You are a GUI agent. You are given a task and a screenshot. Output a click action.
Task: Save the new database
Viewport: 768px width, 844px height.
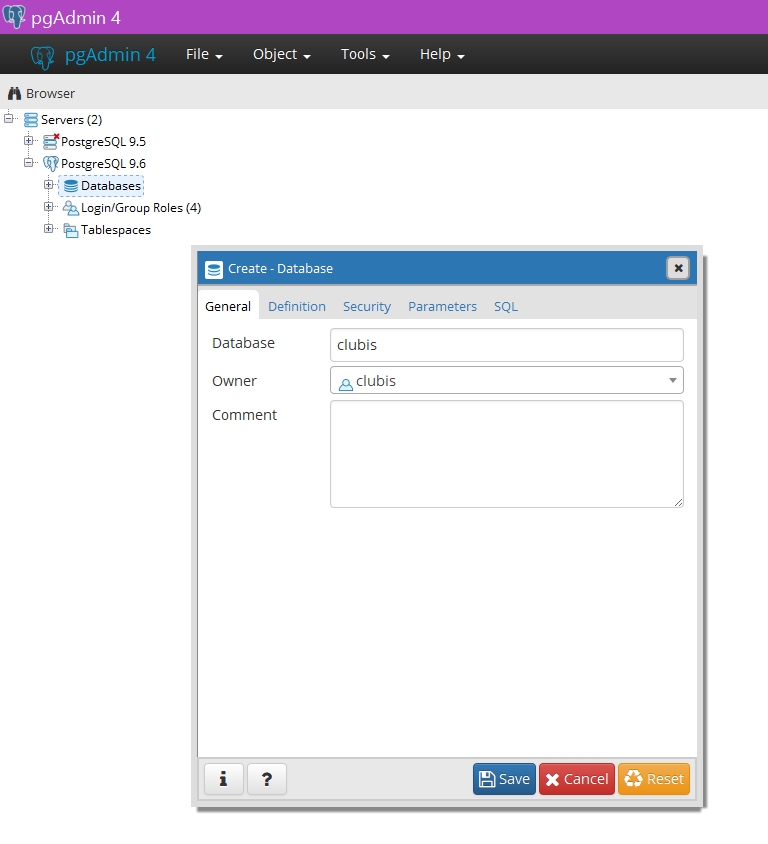coord(504,779)
